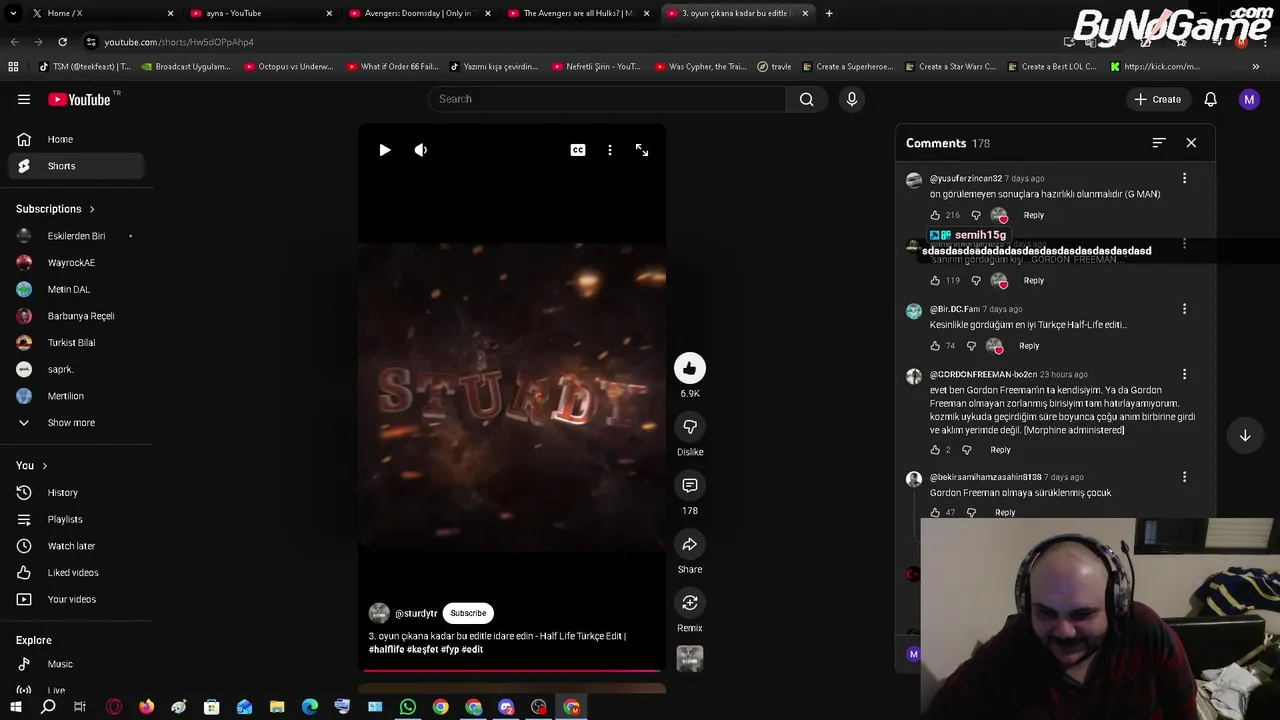Switch to the "Home / X" browser tab
Image resolution: width=1280 pixels, height=720 pixels.
pos(100,13)
